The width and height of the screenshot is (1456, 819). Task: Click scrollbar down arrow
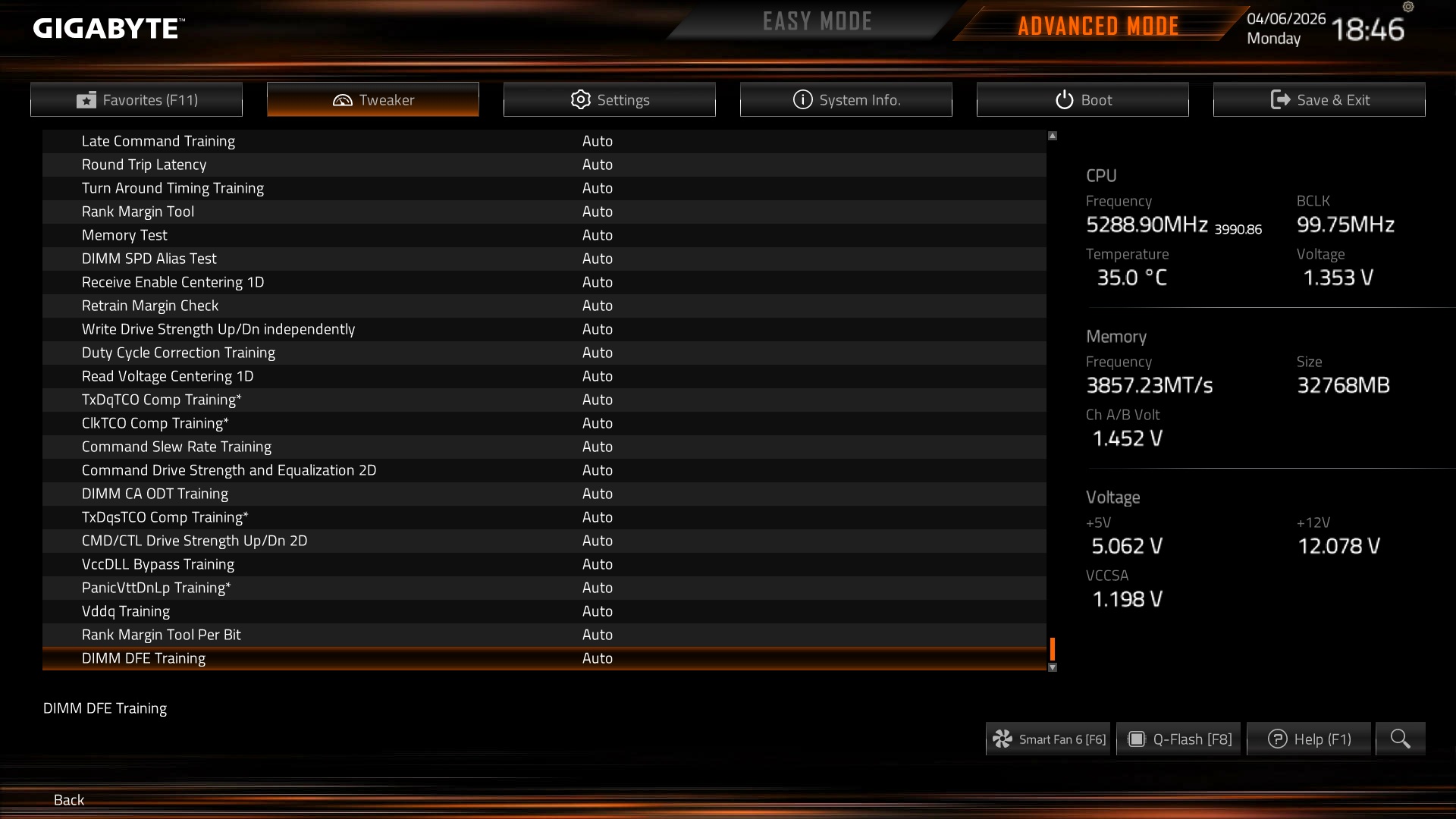[1053, 667]
